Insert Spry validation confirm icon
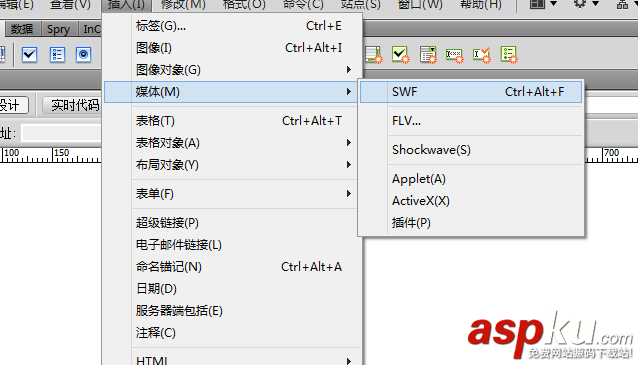Screen dimensions: 638x365 (x=481, y=55)
